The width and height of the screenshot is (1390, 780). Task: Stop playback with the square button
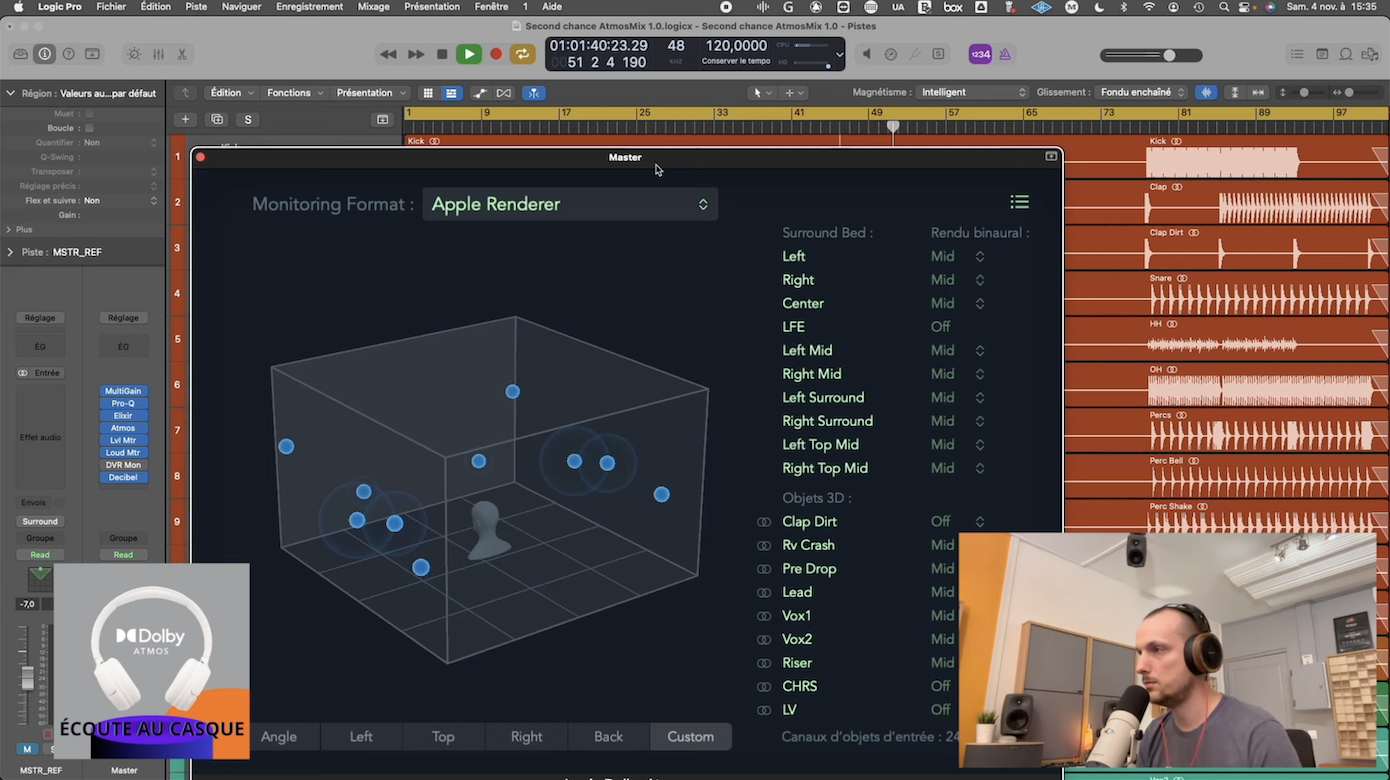click(x=442, y=54)
